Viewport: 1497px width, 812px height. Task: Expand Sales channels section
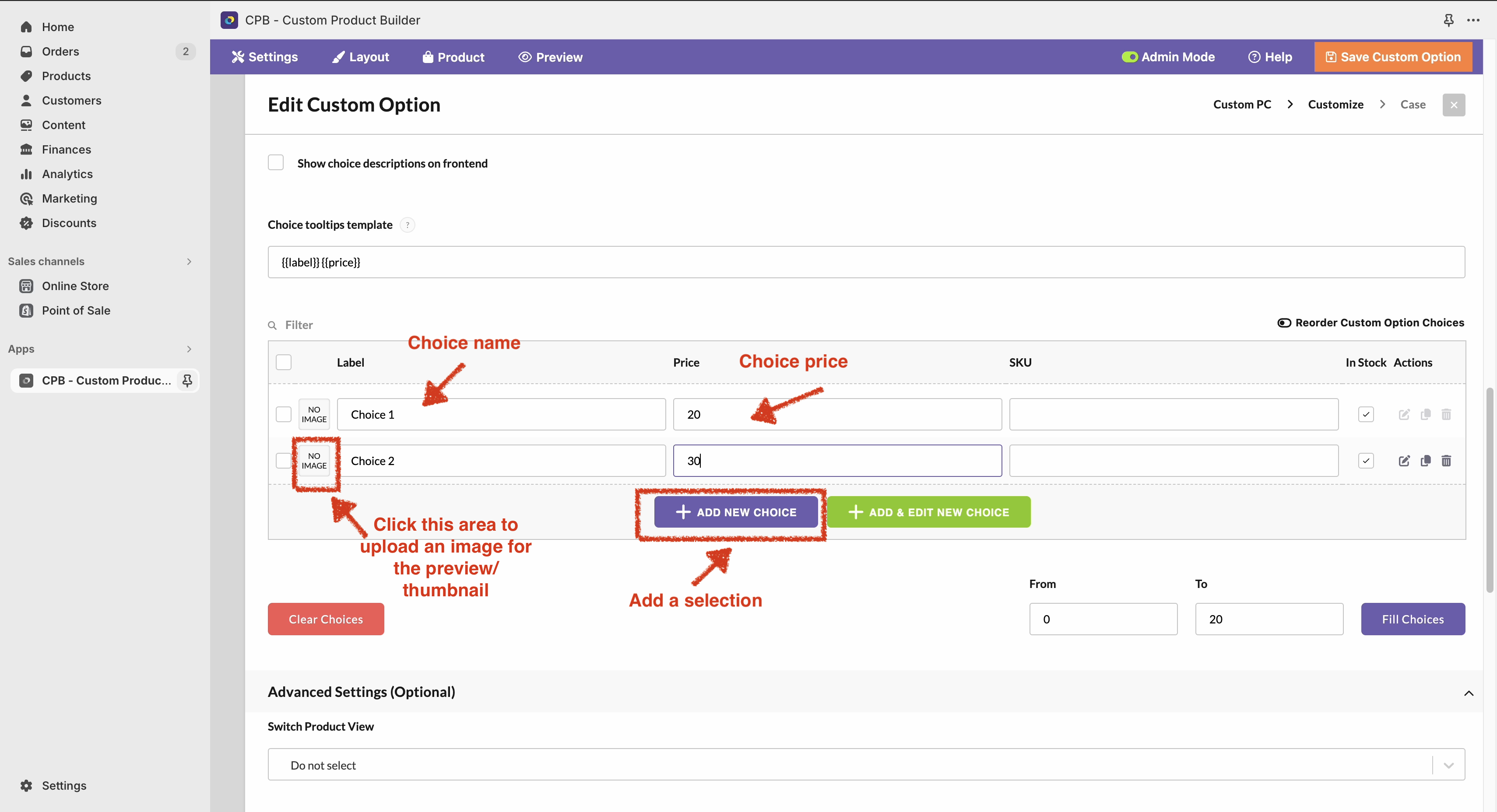189,261
